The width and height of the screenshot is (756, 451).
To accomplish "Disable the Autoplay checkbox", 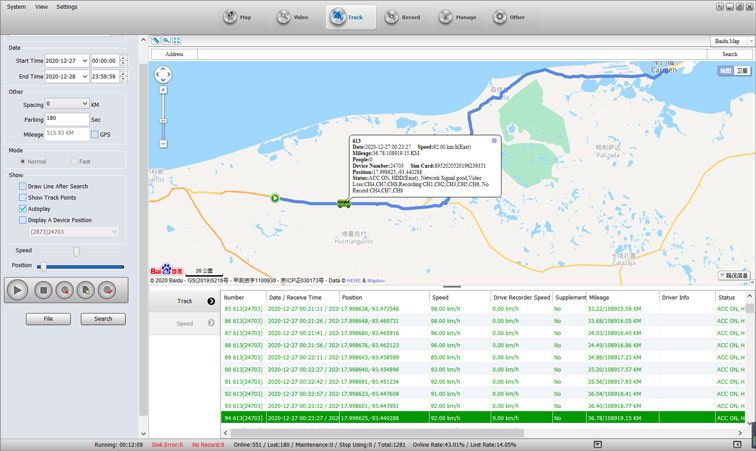I will tap(23, 208).
